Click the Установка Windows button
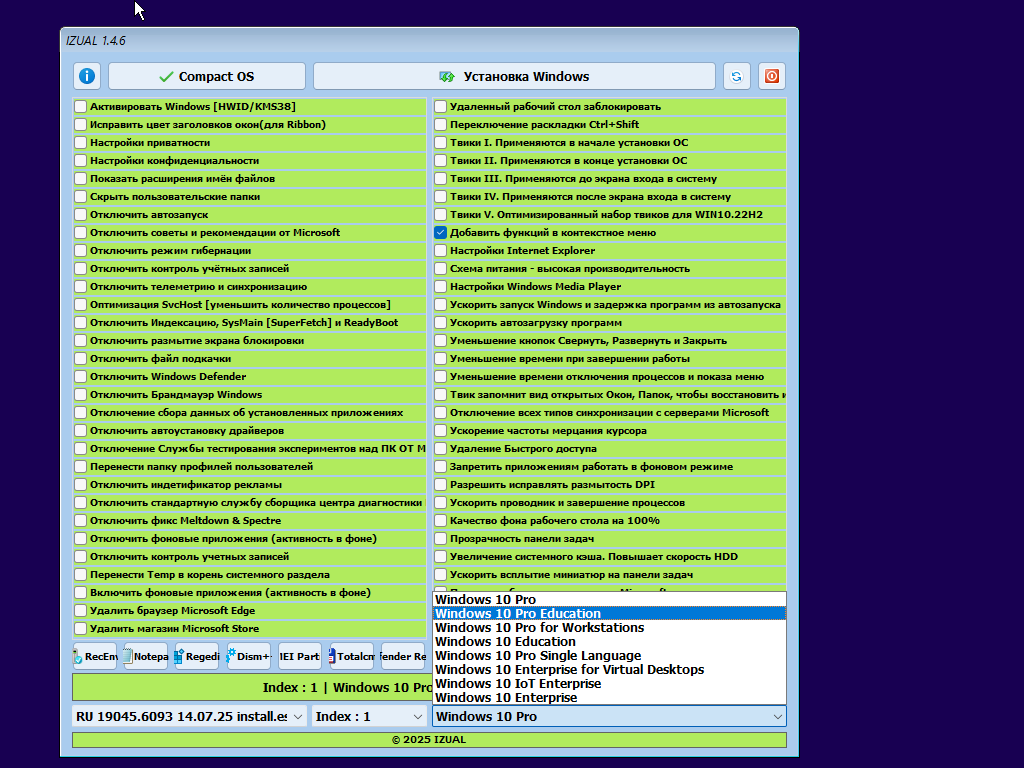The image size is (1024, 768). (x=515, y=76)
